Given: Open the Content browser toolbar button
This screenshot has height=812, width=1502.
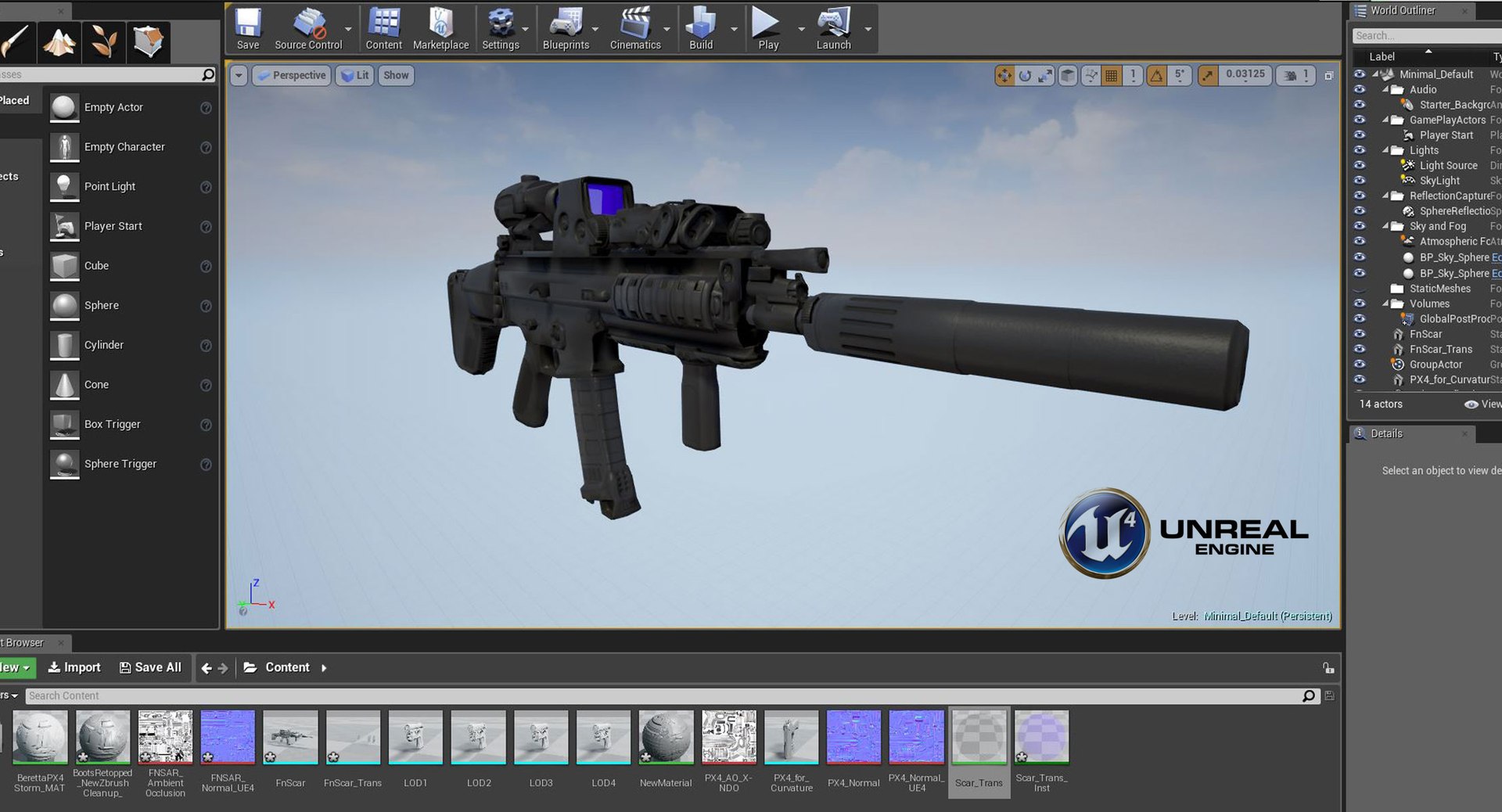Looking at the screenshot, I should pos(383,29).
